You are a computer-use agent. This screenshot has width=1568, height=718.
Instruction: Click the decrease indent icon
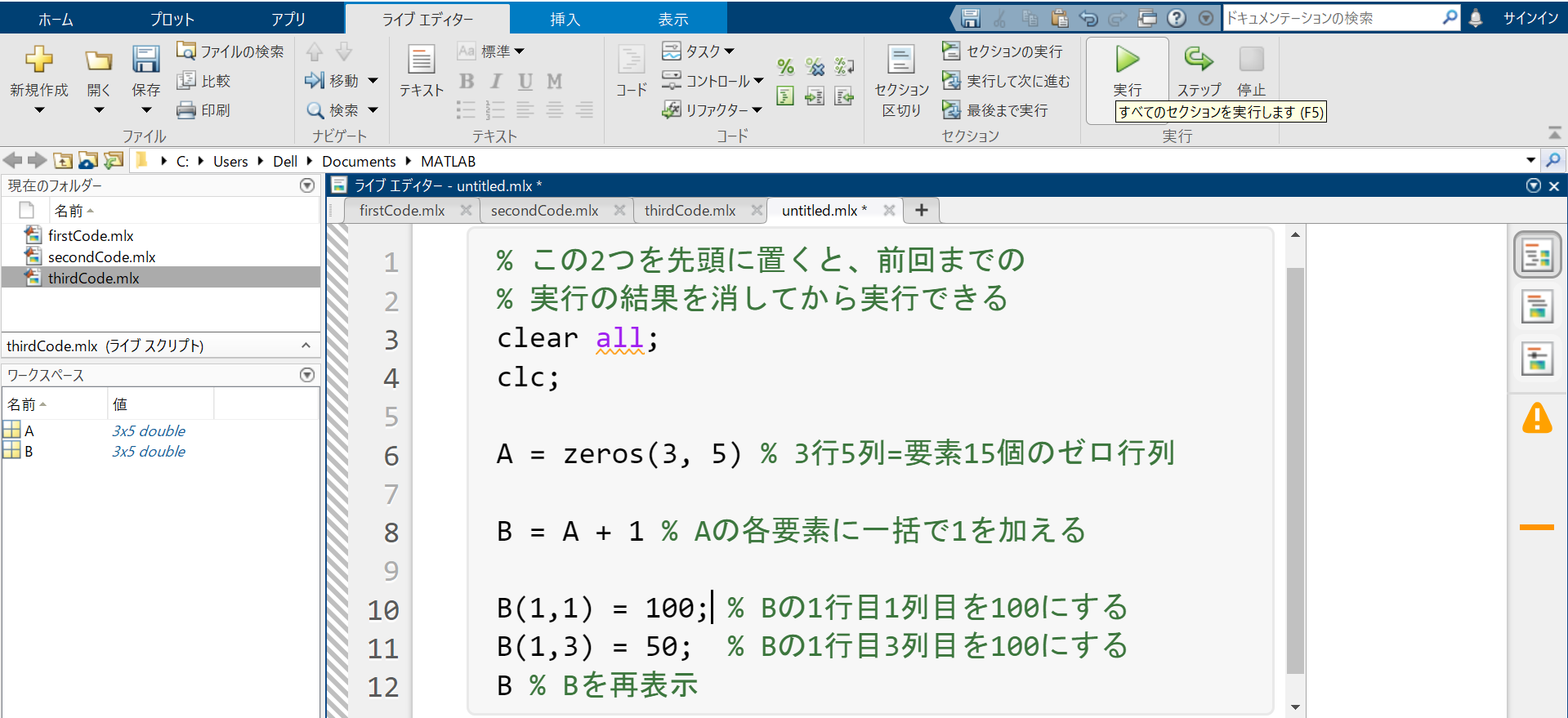pyautogui.click(x=844, y=96)
